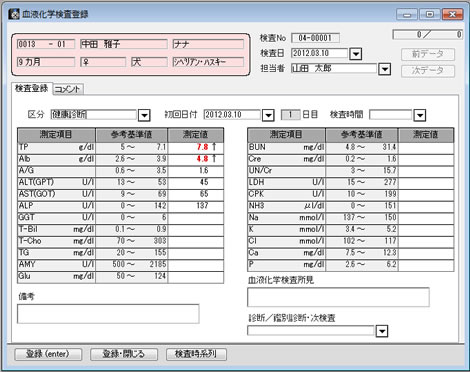Click the 備考 remarks text box
Screen dimensions: 470x372
(x=108, y=314)
